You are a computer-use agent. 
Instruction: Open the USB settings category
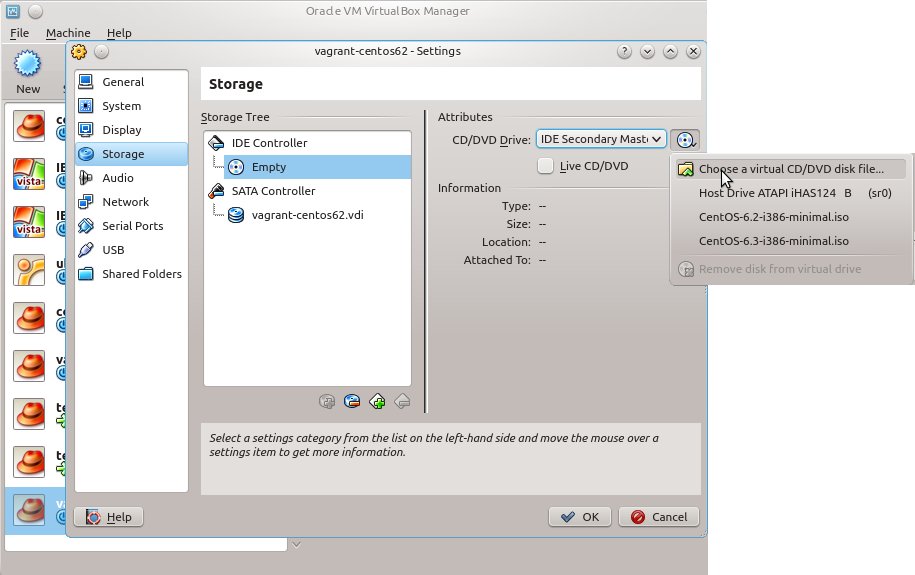(x=131, y=249)
